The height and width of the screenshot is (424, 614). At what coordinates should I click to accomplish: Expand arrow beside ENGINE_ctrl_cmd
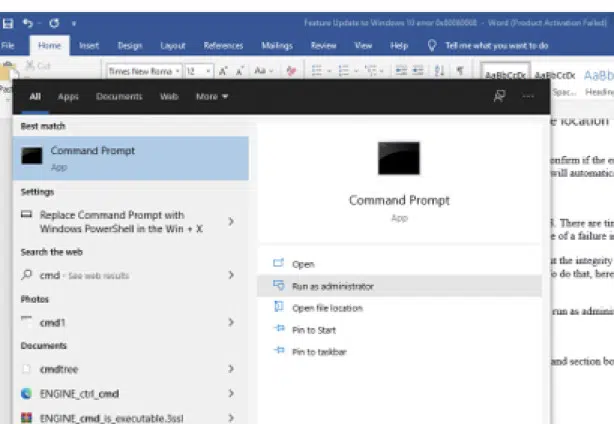(x=231, y=393)
